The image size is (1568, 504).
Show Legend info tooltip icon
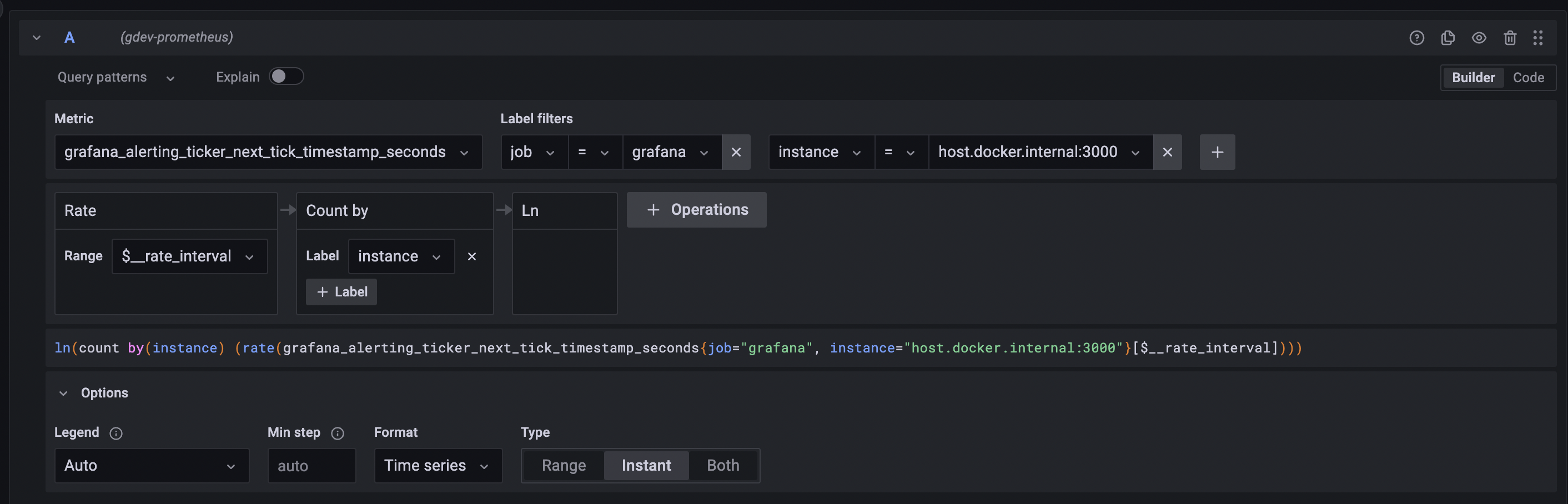[115, 434]
